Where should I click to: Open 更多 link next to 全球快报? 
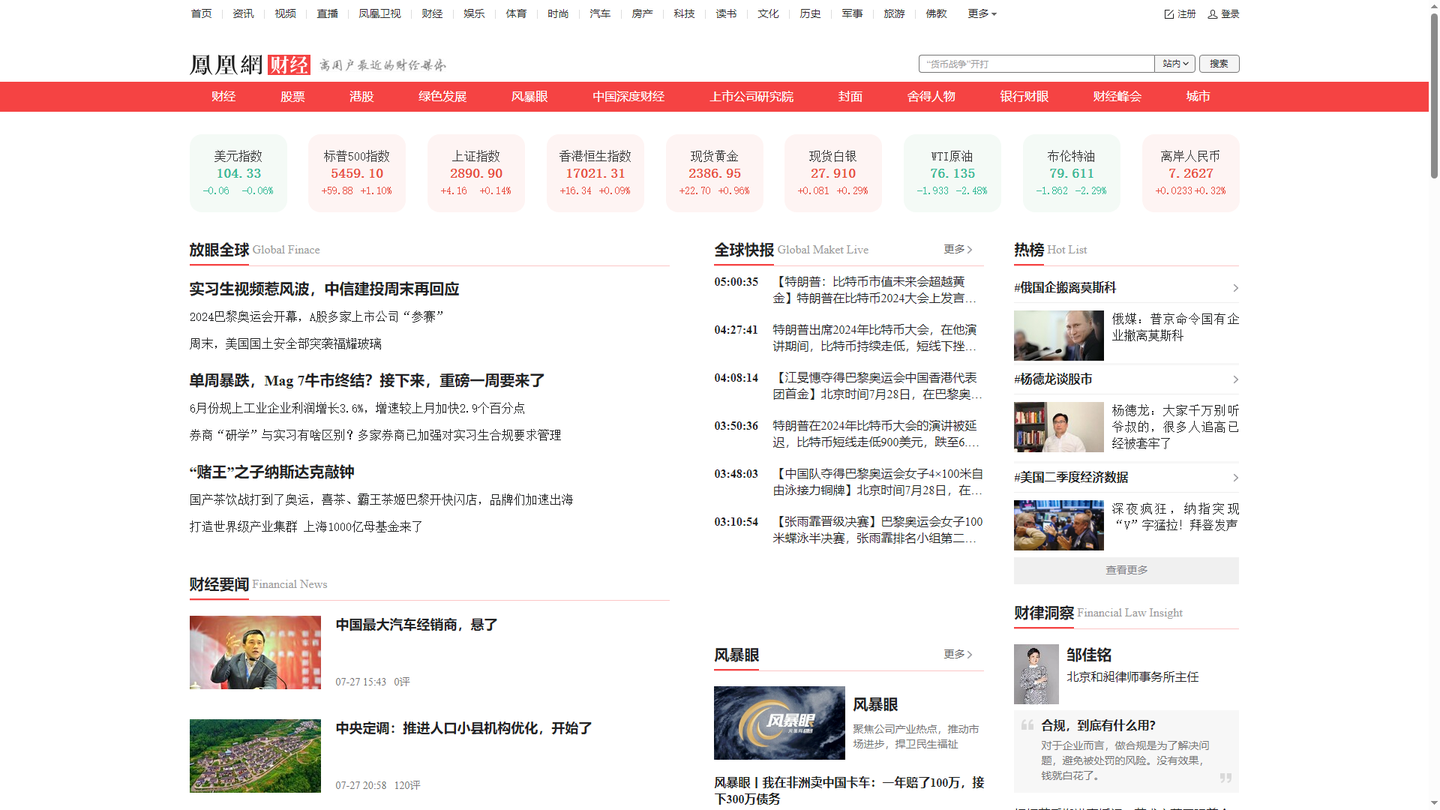coord(958,249)
